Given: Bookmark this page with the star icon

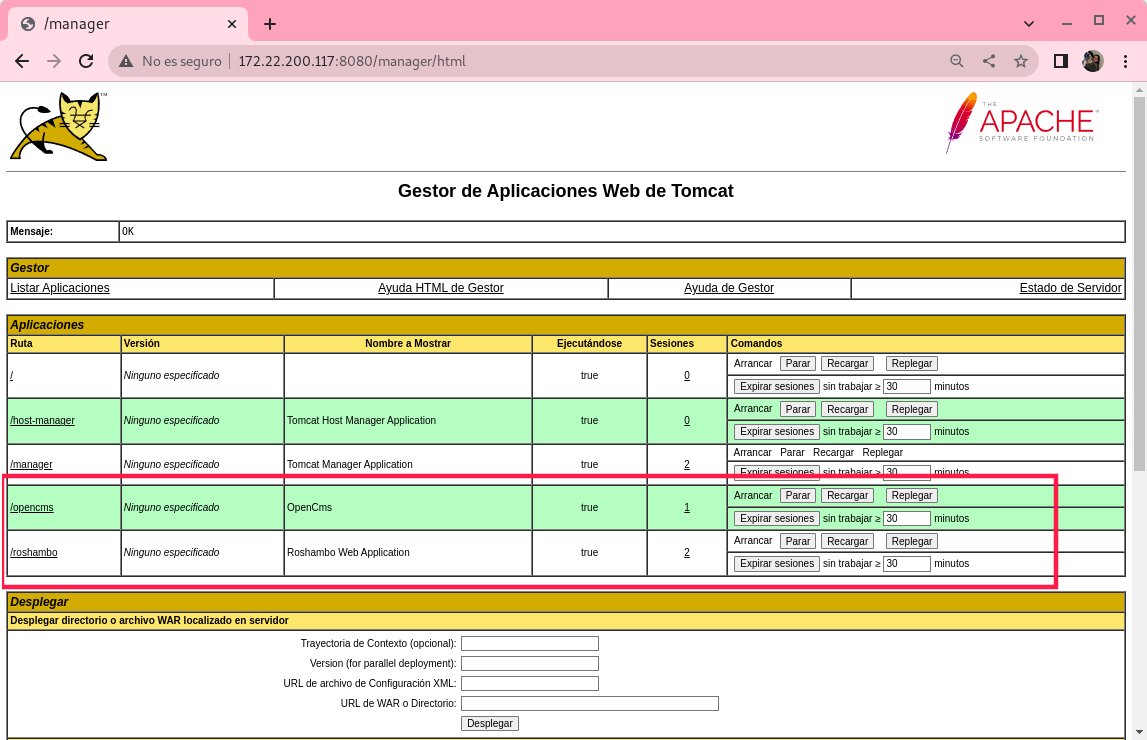Looking at the screenshot, I should 1021,61.
